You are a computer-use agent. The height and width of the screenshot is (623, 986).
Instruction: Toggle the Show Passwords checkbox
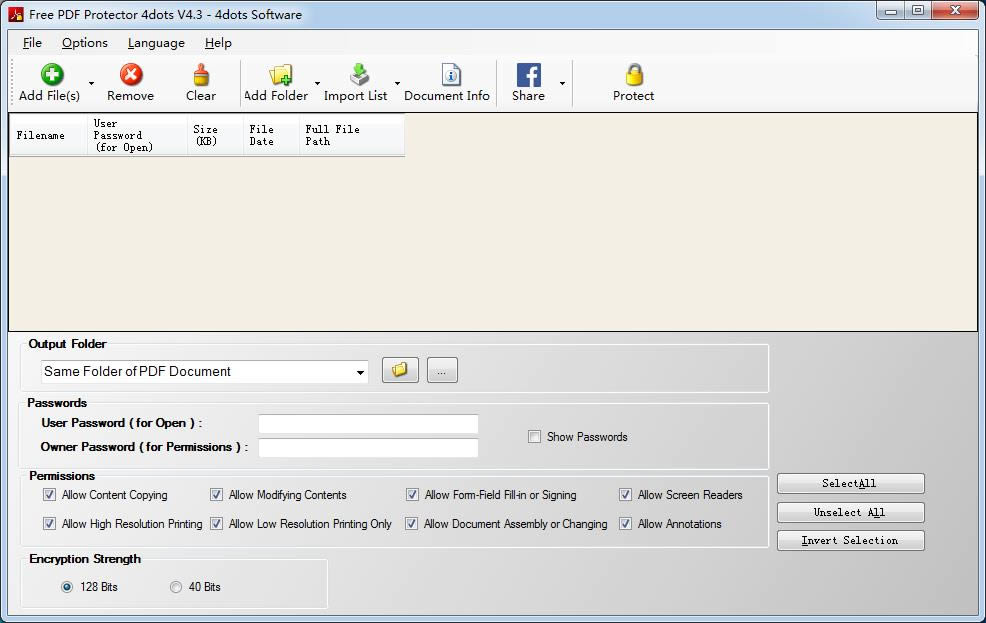coord(535,436)
